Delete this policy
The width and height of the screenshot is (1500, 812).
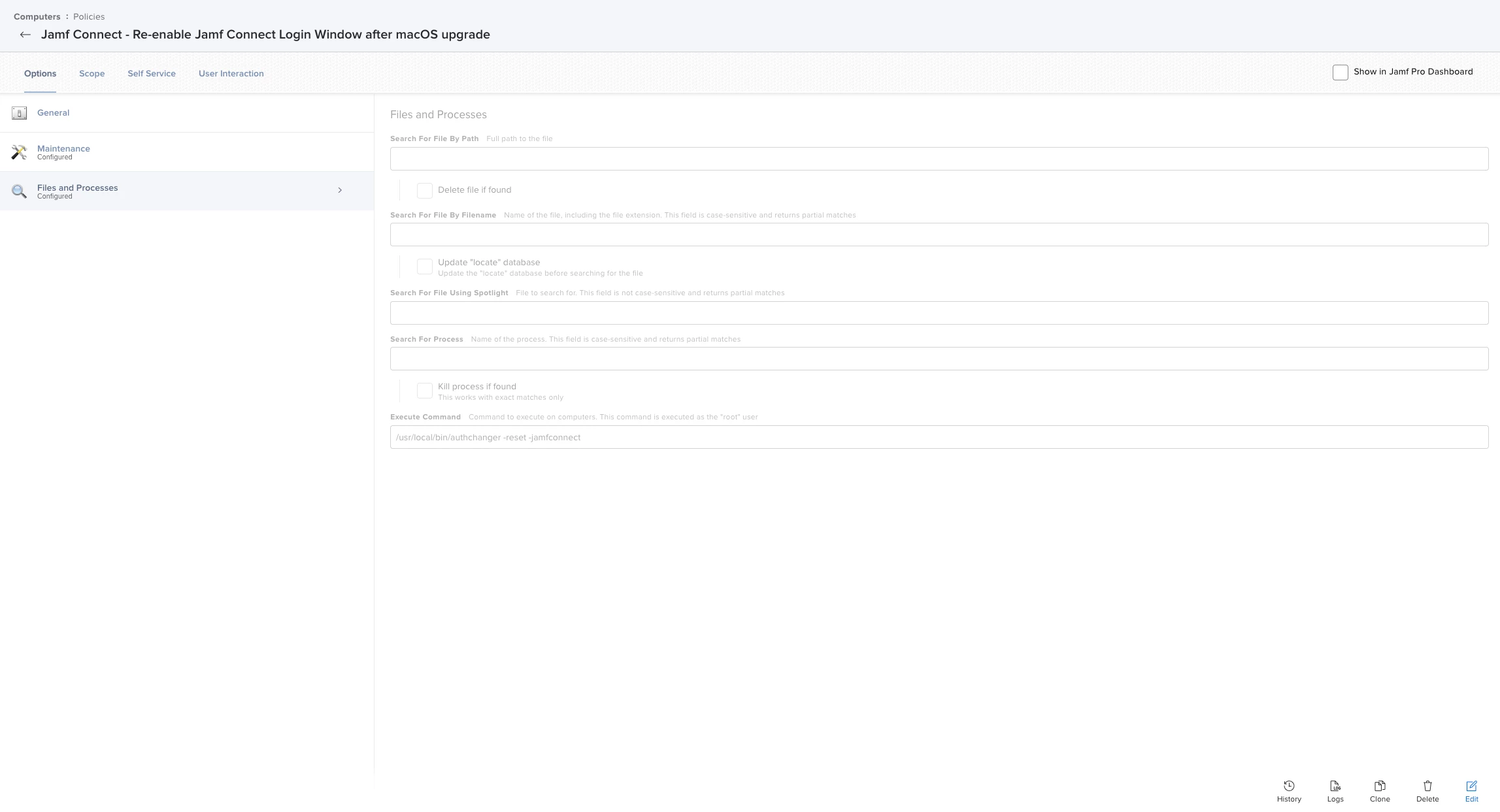pyautogui.click(x=1427, y=790)
